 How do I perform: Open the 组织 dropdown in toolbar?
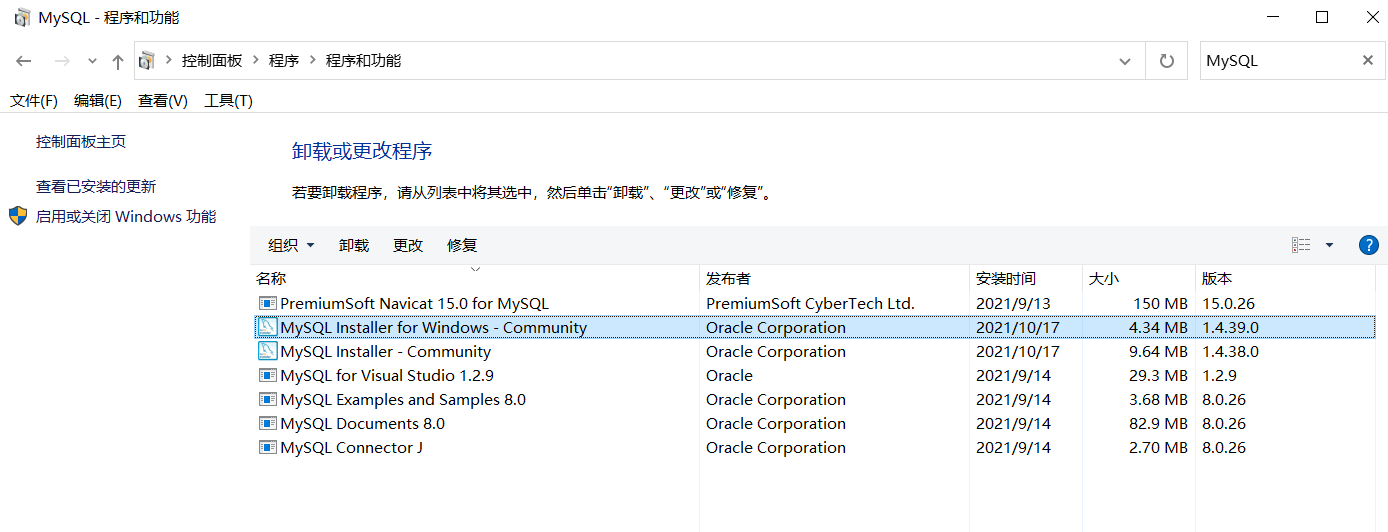[x=291, y=245]
